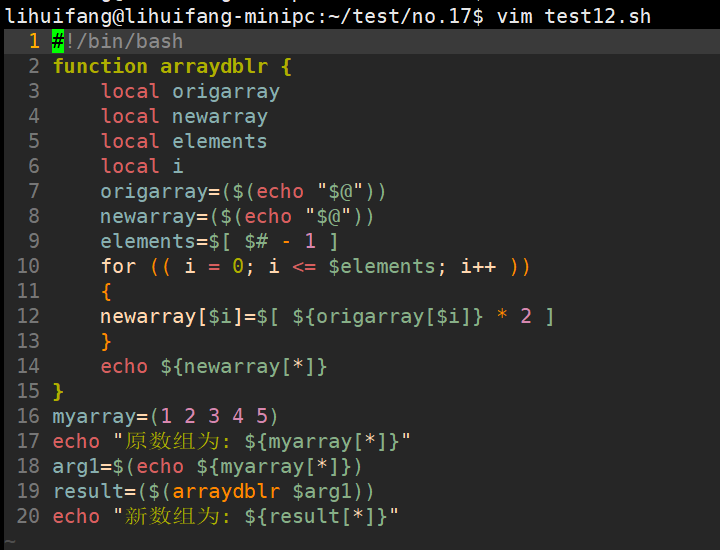Click 'origarray' in the line 3 local declaration

pyautogui.click(x=225, y=91)
